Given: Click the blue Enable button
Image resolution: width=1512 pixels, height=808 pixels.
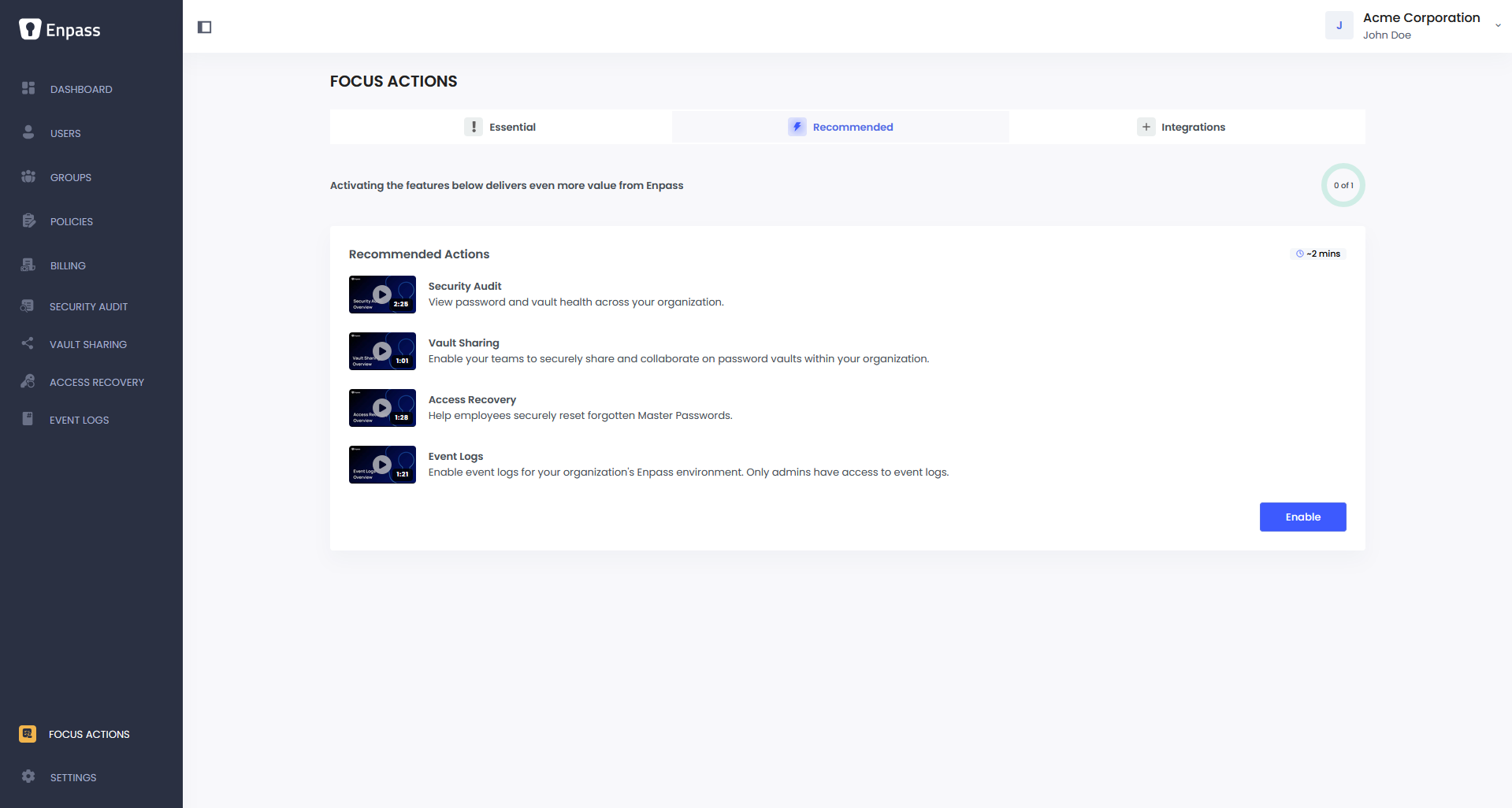Looking at the screenshot, I should point(1302,517).
